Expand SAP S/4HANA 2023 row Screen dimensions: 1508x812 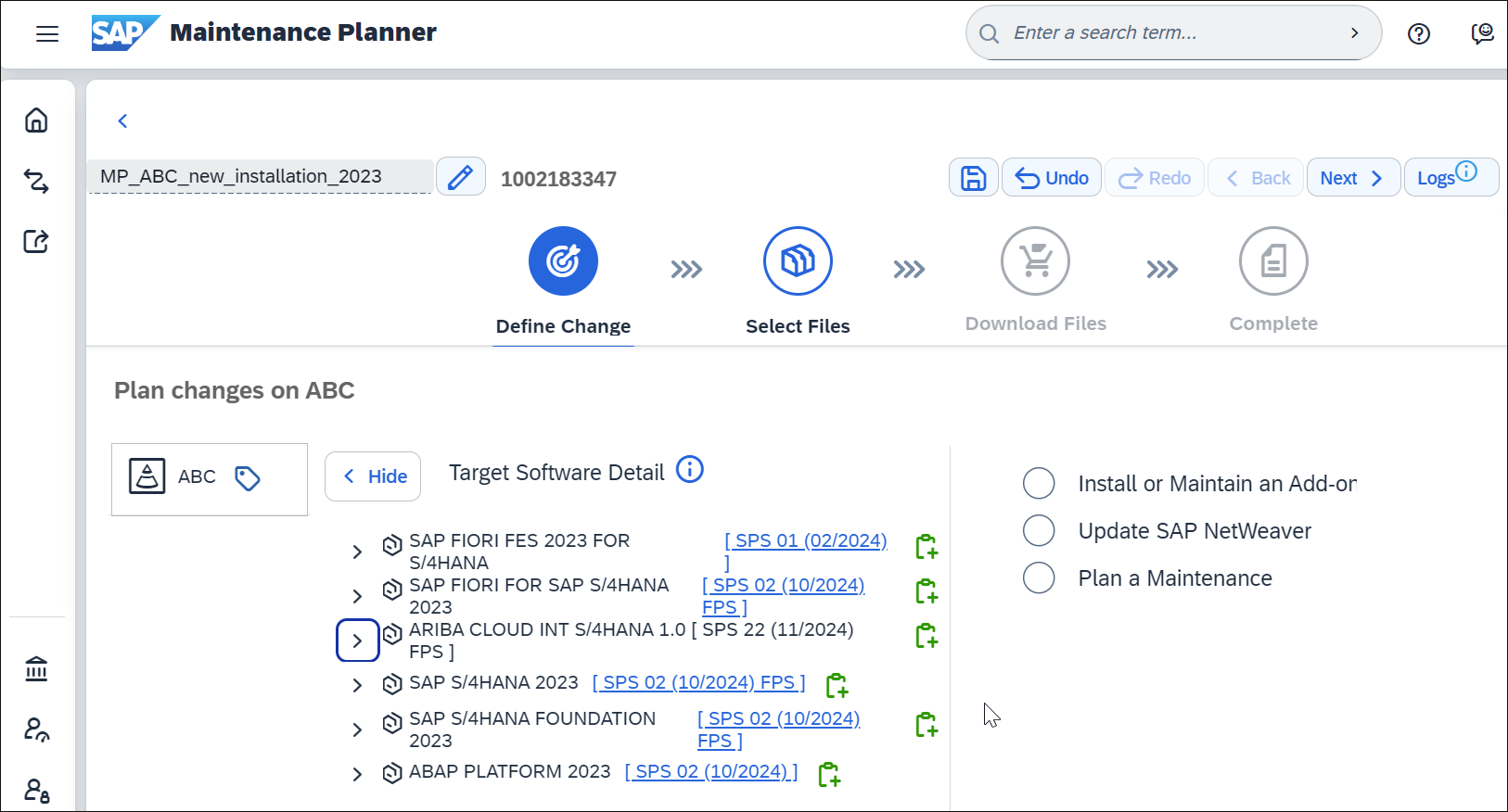coord(357,685)
